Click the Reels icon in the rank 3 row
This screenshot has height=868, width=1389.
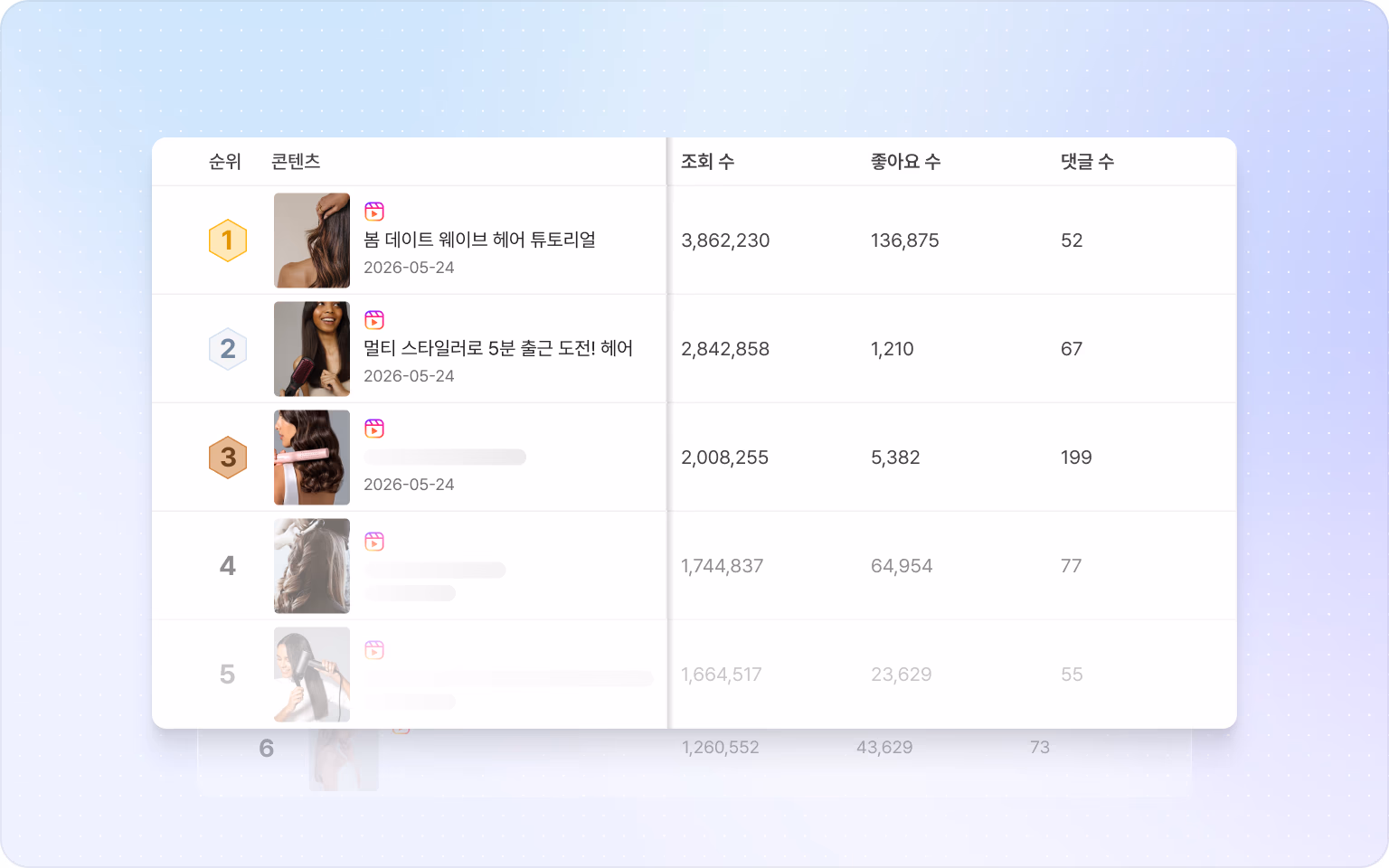374,429
